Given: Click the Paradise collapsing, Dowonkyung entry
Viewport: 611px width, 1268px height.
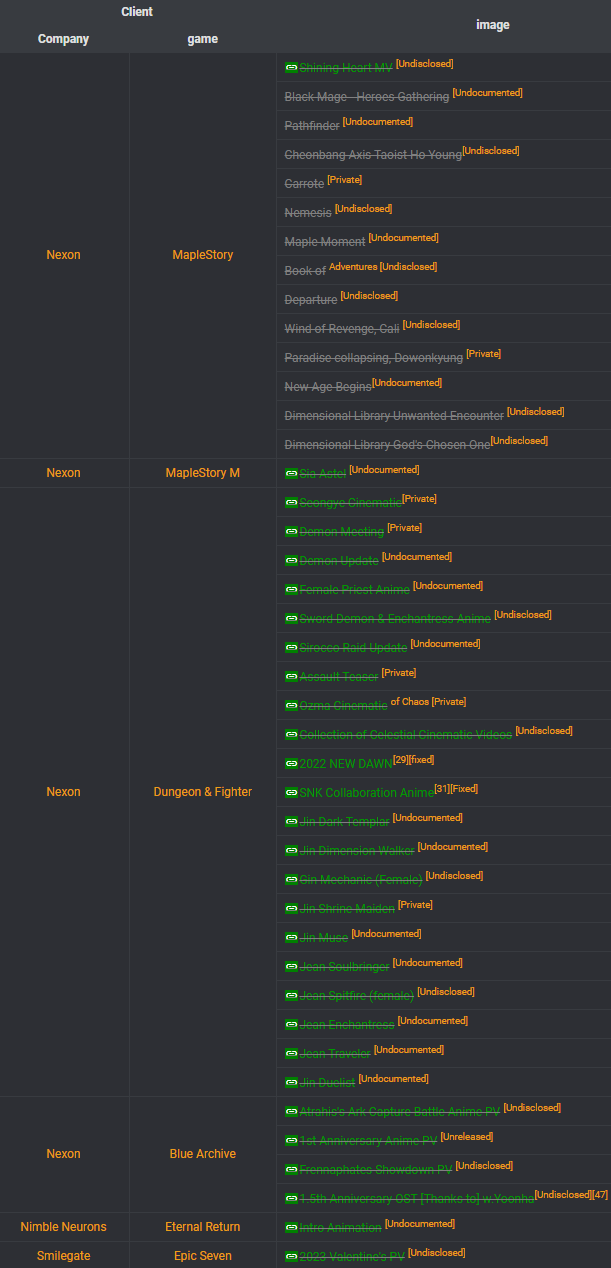Looking at the screenshot, I should point(374,358).
